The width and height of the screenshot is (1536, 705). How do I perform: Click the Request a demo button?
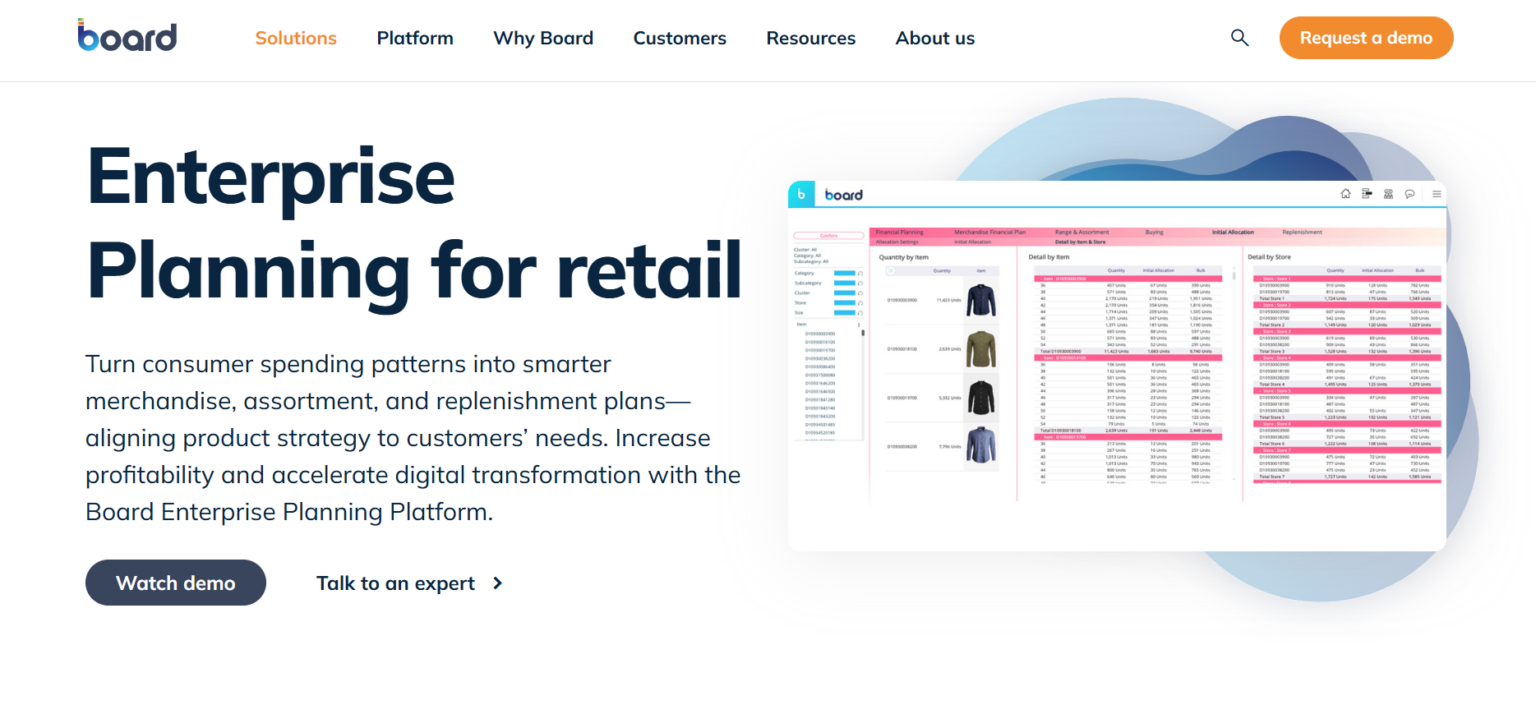point(1366,37)
